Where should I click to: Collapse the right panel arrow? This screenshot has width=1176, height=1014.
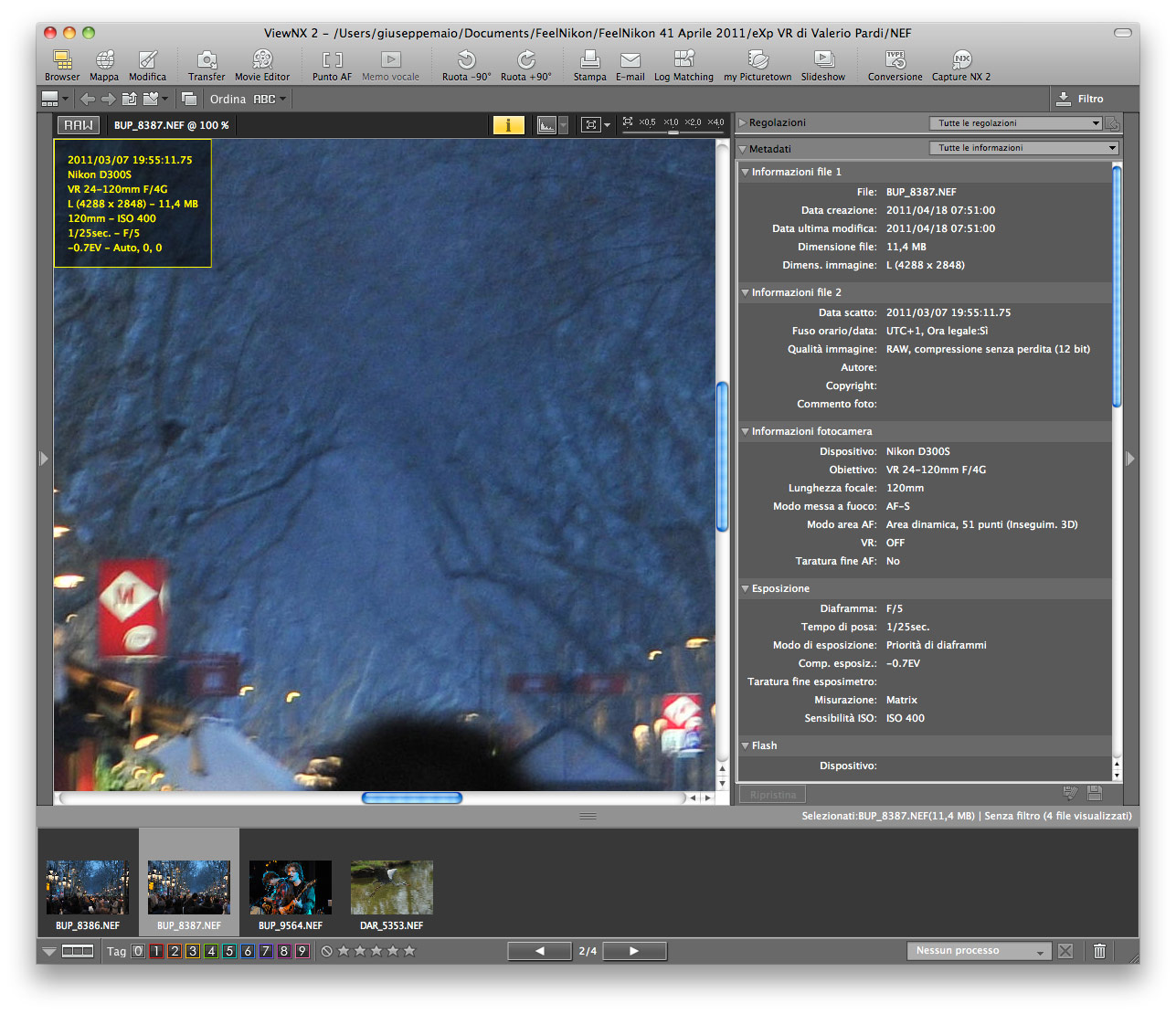pyautogui.click(x=1130, y=459)
